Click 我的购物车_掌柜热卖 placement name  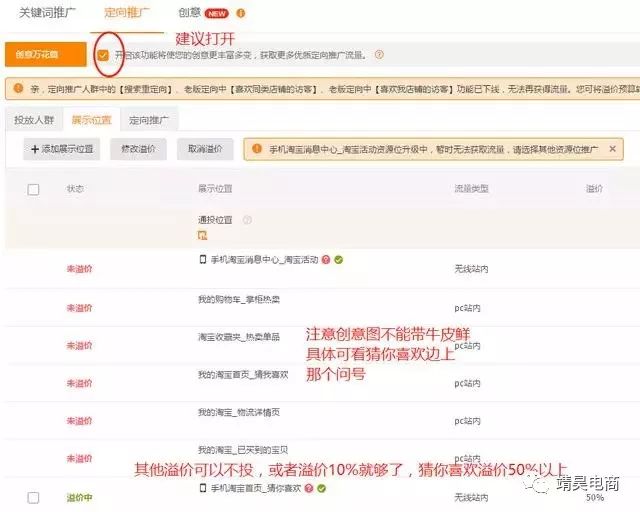pyautogui.click(x=239, y=300)
